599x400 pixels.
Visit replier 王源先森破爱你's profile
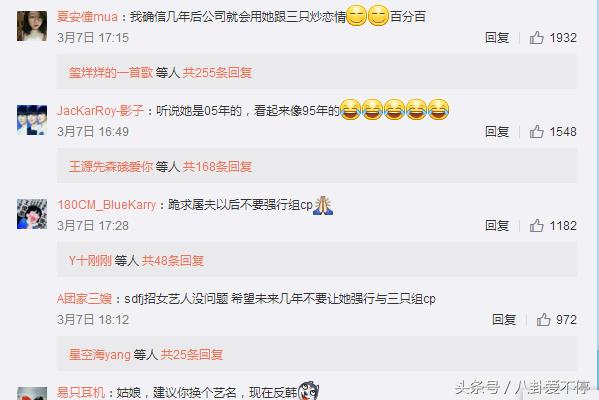[111, 166]
